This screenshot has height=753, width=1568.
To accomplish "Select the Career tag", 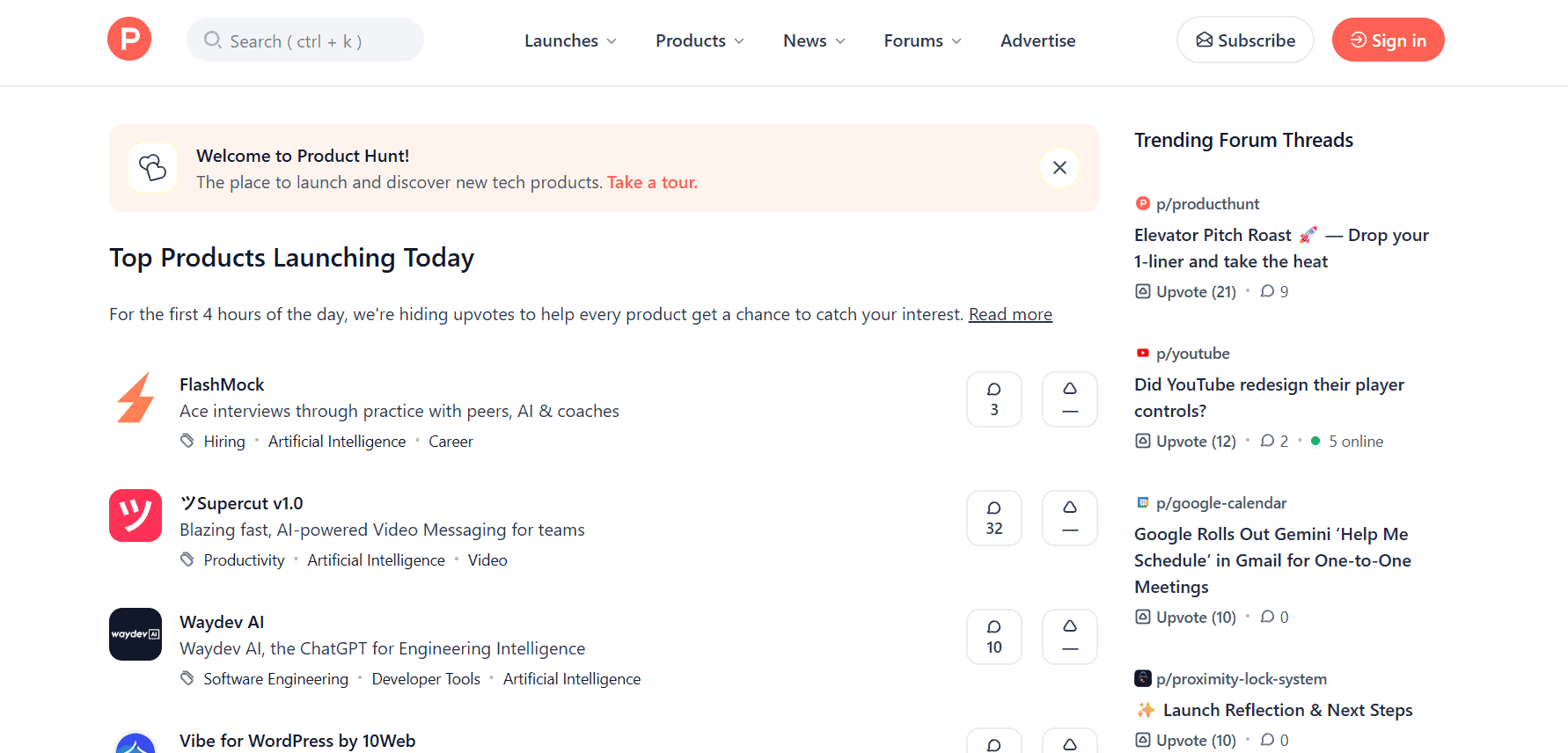I will tap(451, 442).
